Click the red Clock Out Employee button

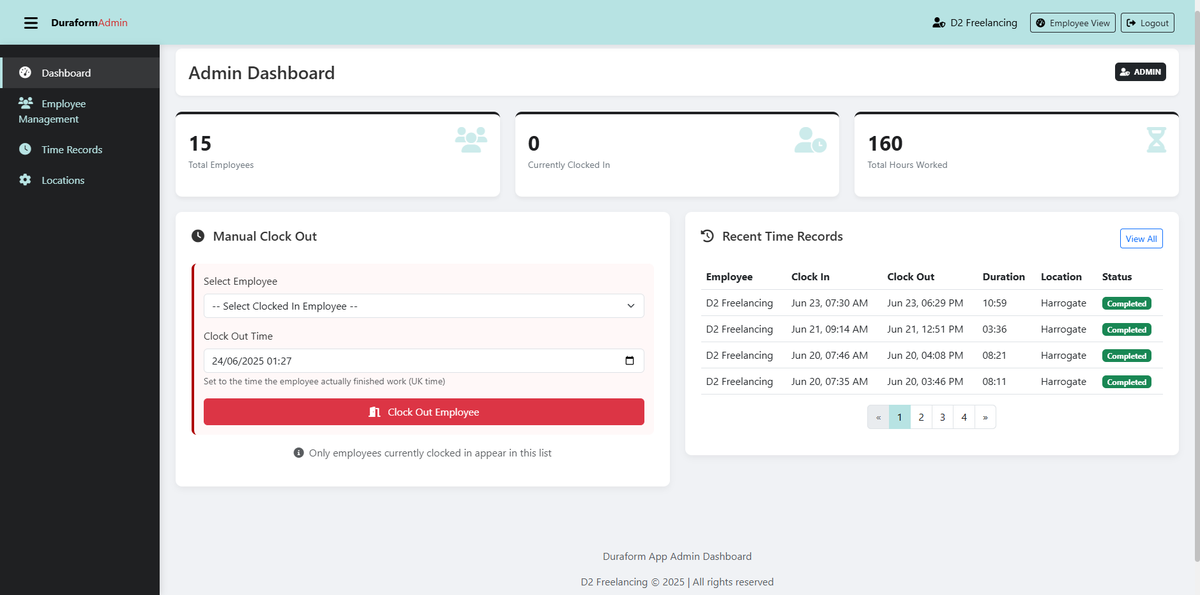tap(424, 412)
